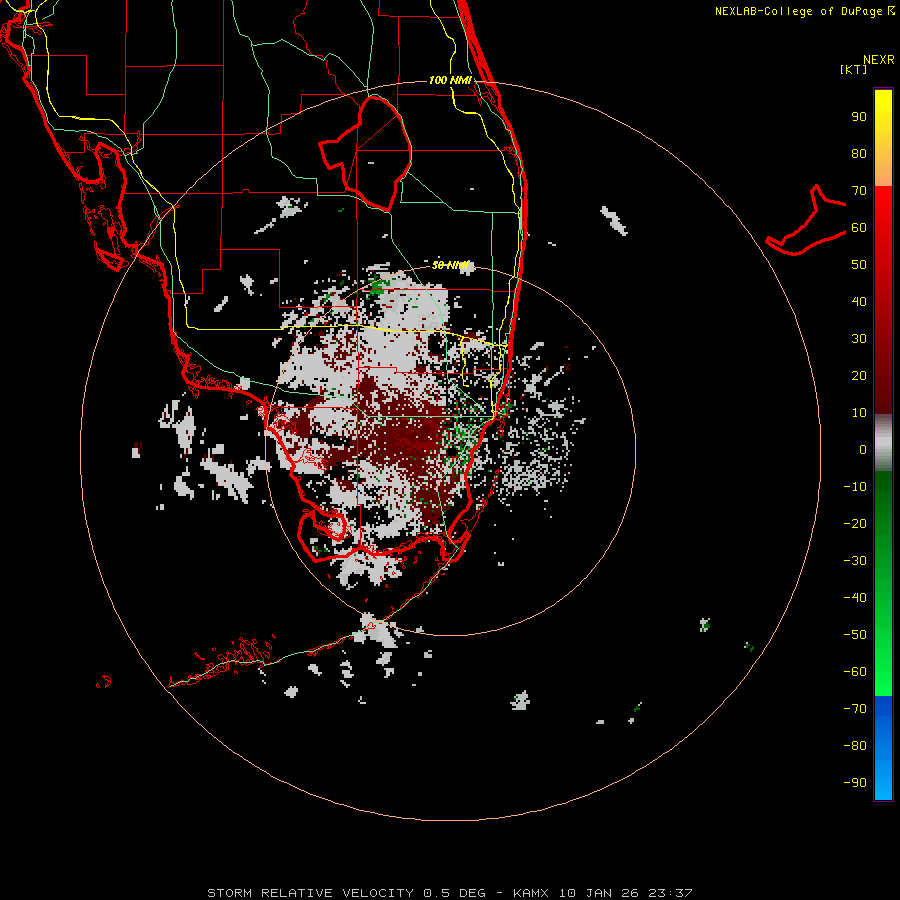The height and width of the screenshot is (900, 900).
Task: Click the [KT] units label
Action: pos(854,69)
